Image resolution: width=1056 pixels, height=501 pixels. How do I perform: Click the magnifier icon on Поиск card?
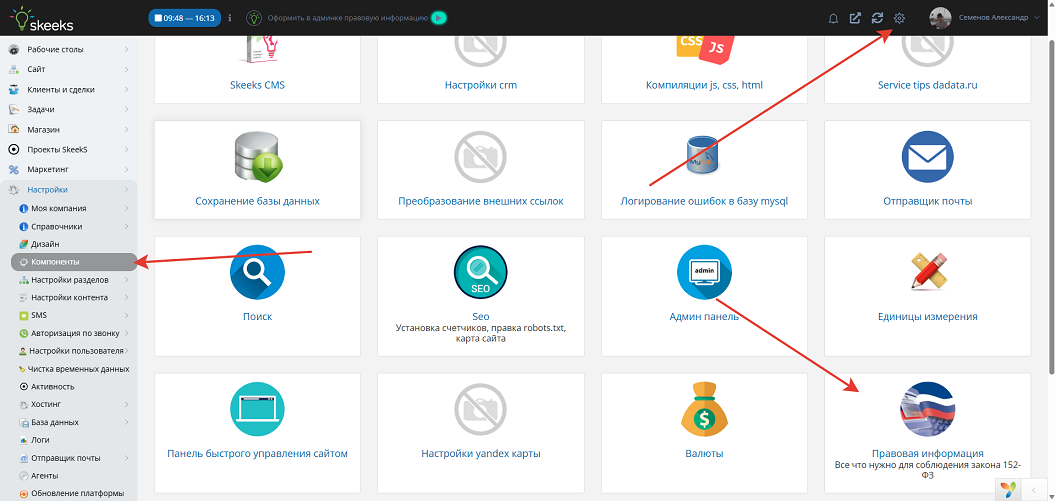[x=257, y=272]
